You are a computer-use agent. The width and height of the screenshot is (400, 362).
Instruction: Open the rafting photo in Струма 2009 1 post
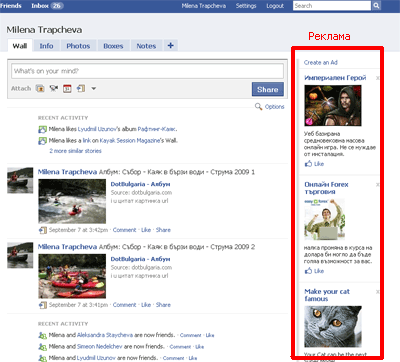coord(72,201)
